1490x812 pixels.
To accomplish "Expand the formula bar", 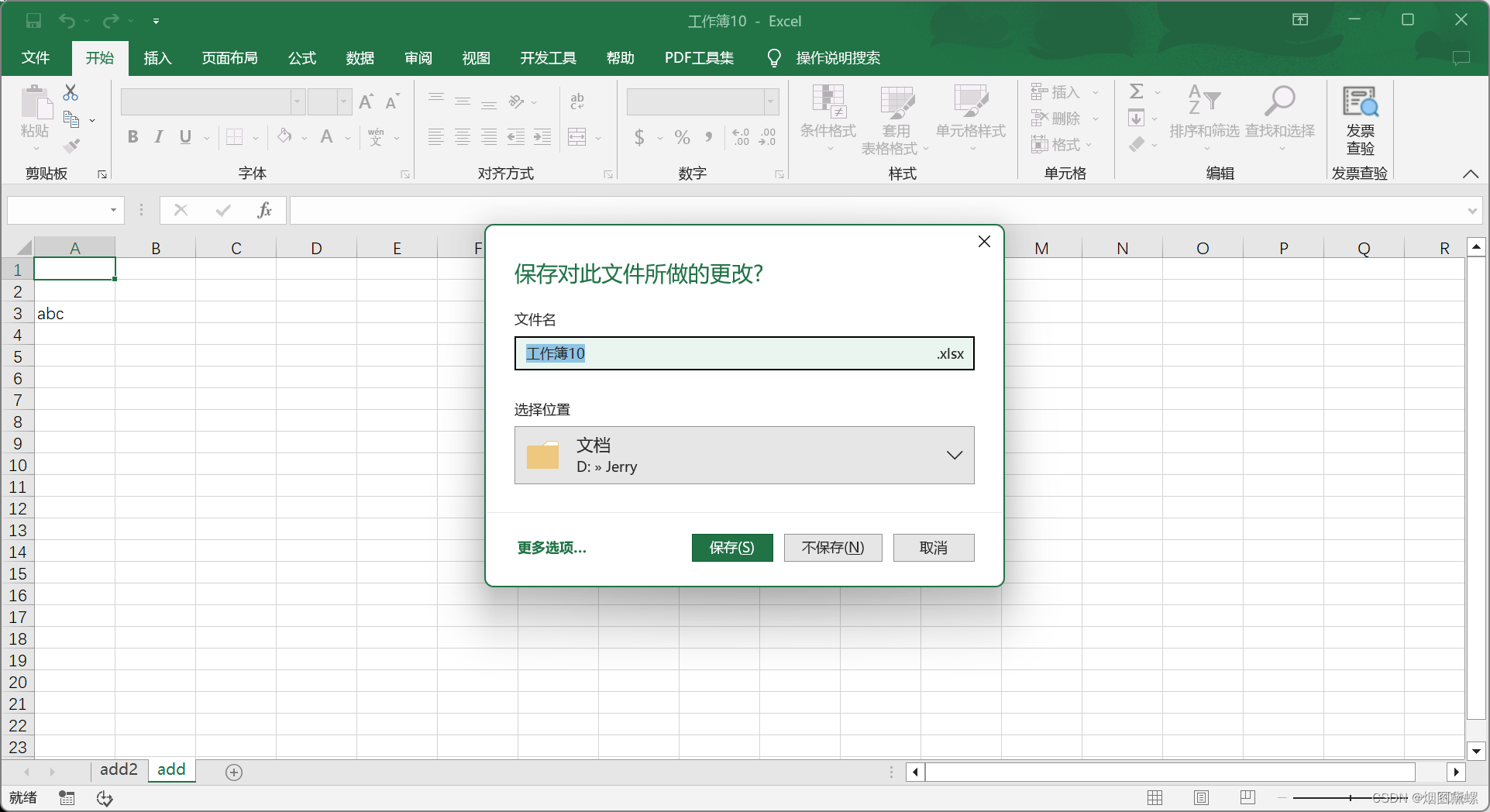I will click(x=1472, y=211).
